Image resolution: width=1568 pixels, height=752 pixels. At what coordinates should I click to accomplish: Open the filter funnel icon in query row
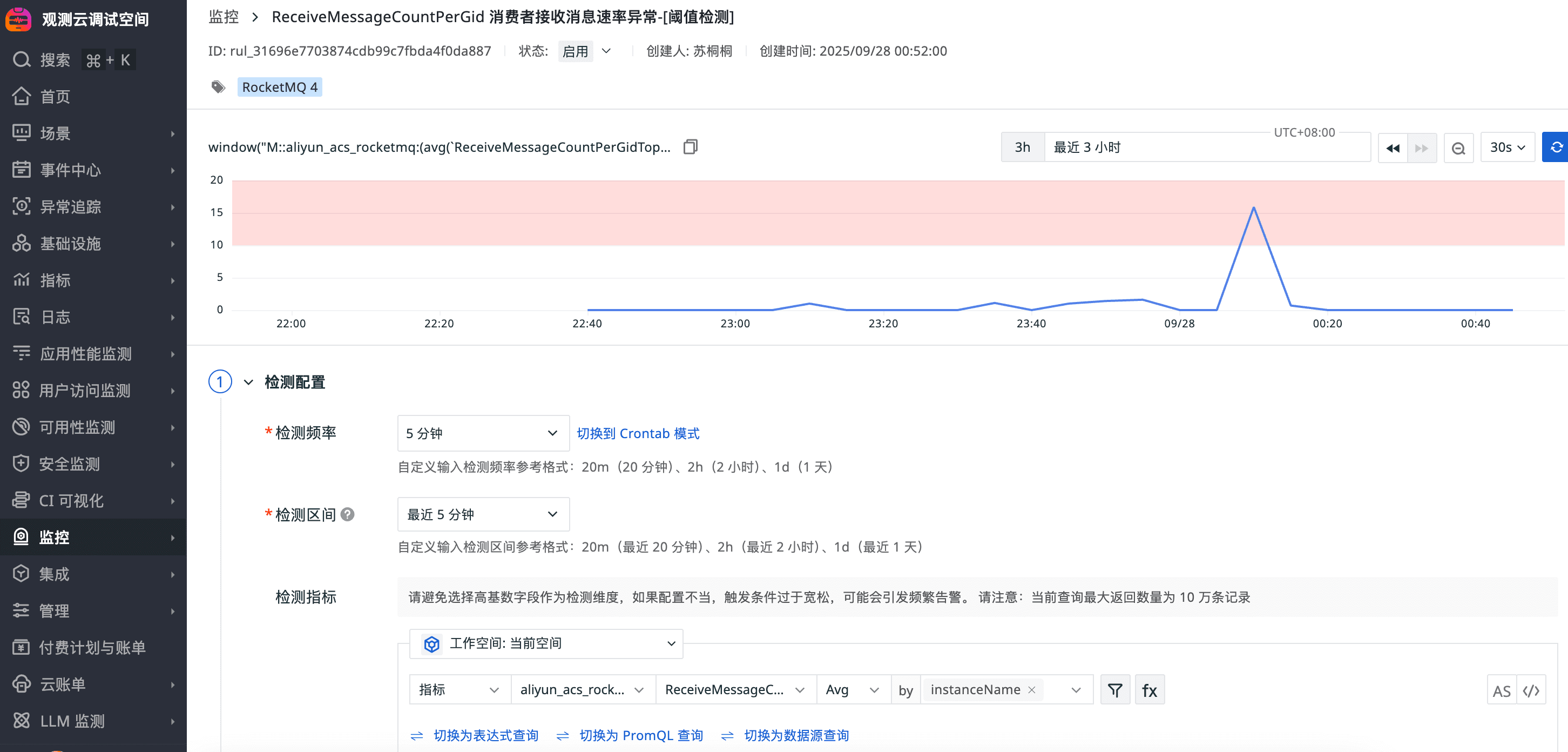[1114, 690]
